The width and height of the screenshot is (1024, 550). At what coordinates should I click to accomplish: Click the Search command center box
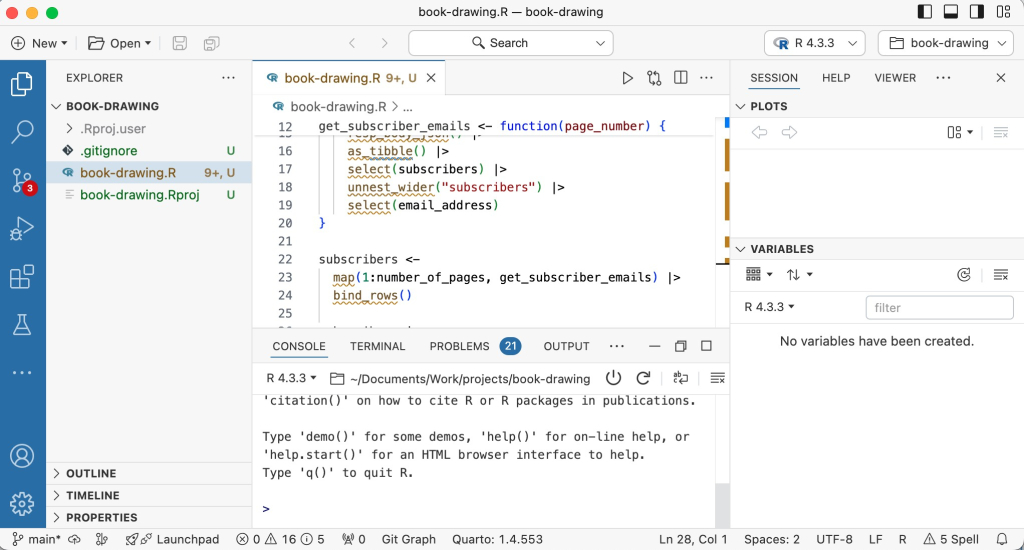511,43
